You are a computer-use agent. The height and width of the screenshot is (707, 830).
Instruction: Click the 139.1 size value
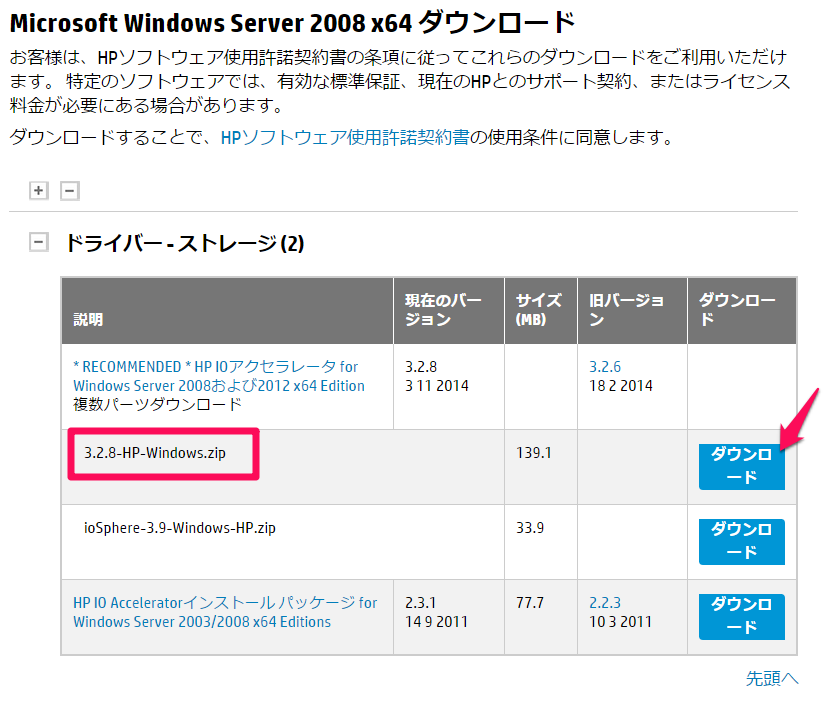pyautogui.click(x=534, y=453)
